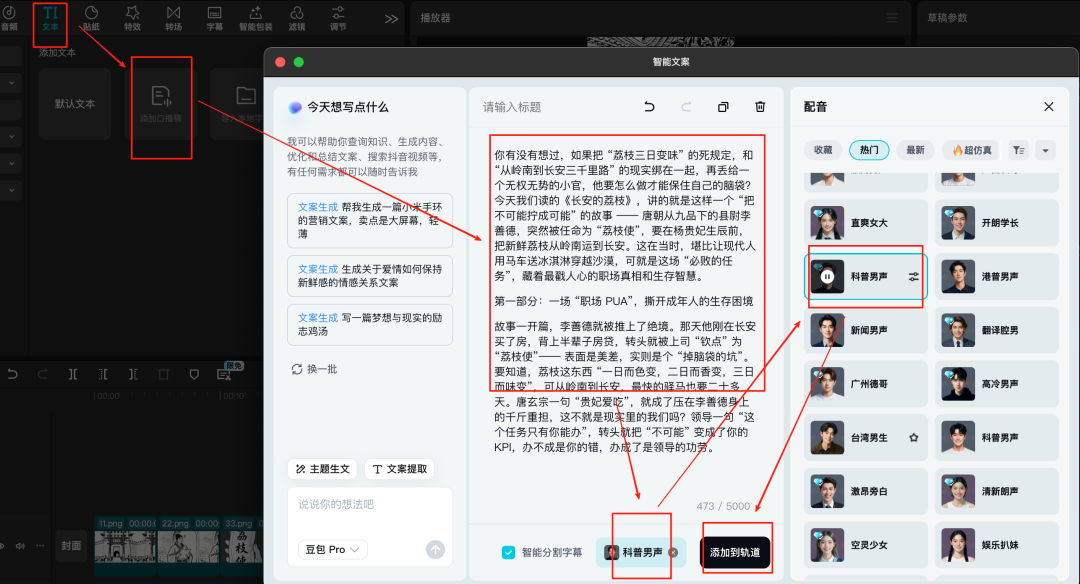This screenshot has width=1080, height=584.
Task: Open the 豆包 Pro model dropdown
Action: (x=332, y=549)
